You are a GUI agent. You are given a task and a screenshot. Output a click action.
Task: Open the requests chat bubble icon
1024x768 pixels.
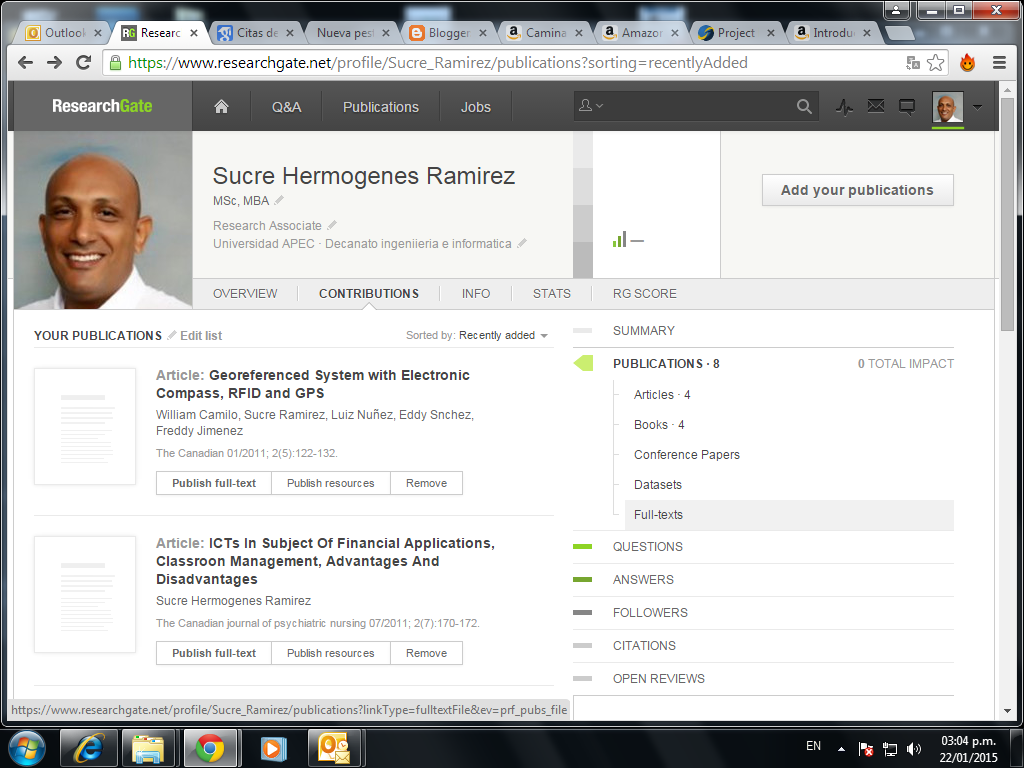point(906,106)
